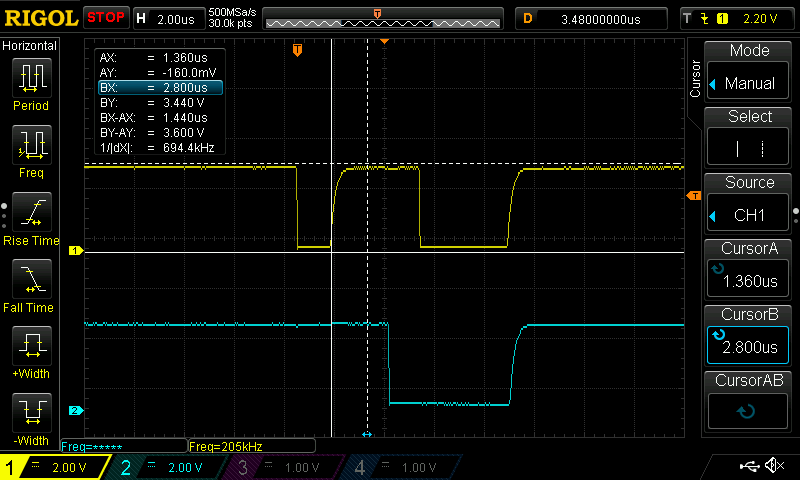The image size is (800, 480).
Task: Click the CH1 yellow ground level marker
Action: tap(76, 250)
